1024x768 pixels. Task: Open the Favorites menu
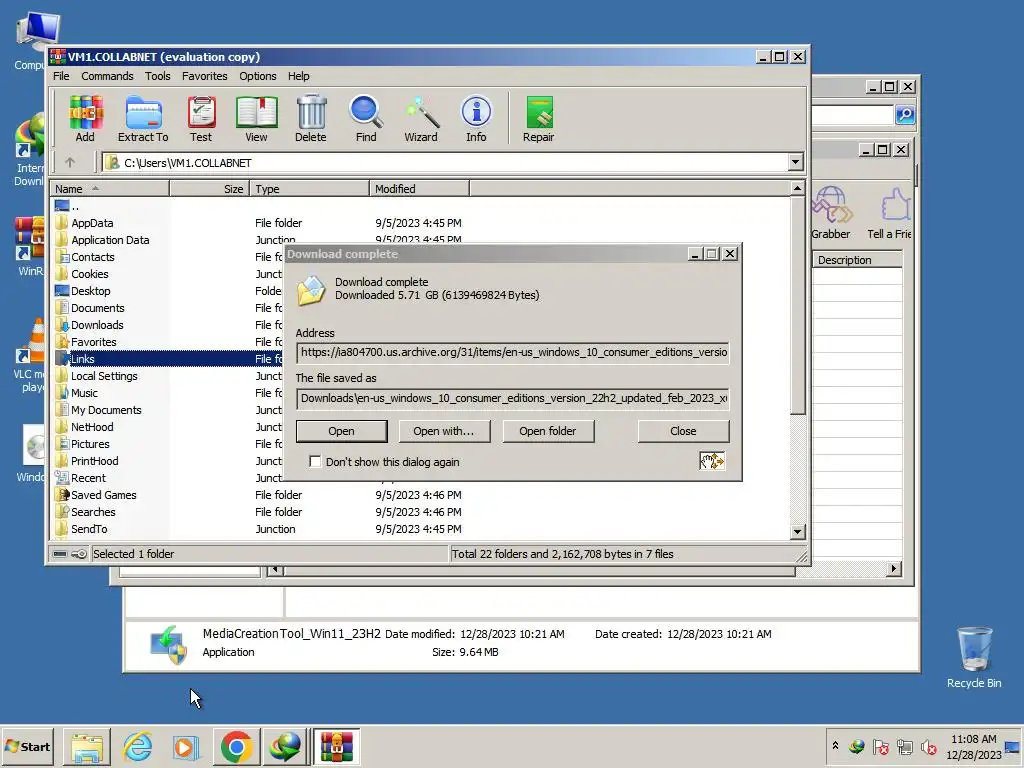[x=204, y=76]
